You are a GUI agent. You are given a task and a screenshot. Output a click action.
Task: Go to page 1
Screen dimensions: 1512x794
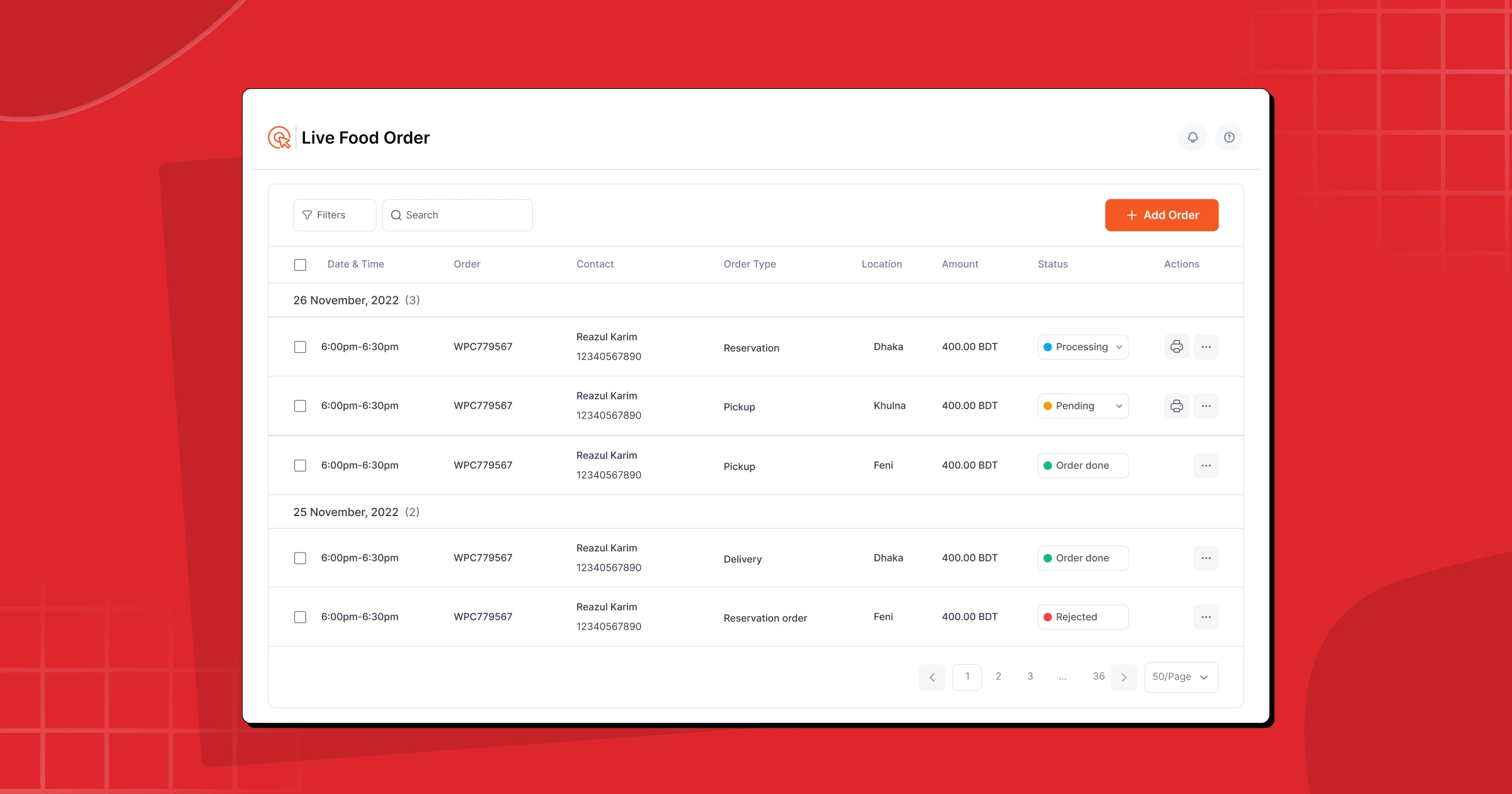click(967, 677)
